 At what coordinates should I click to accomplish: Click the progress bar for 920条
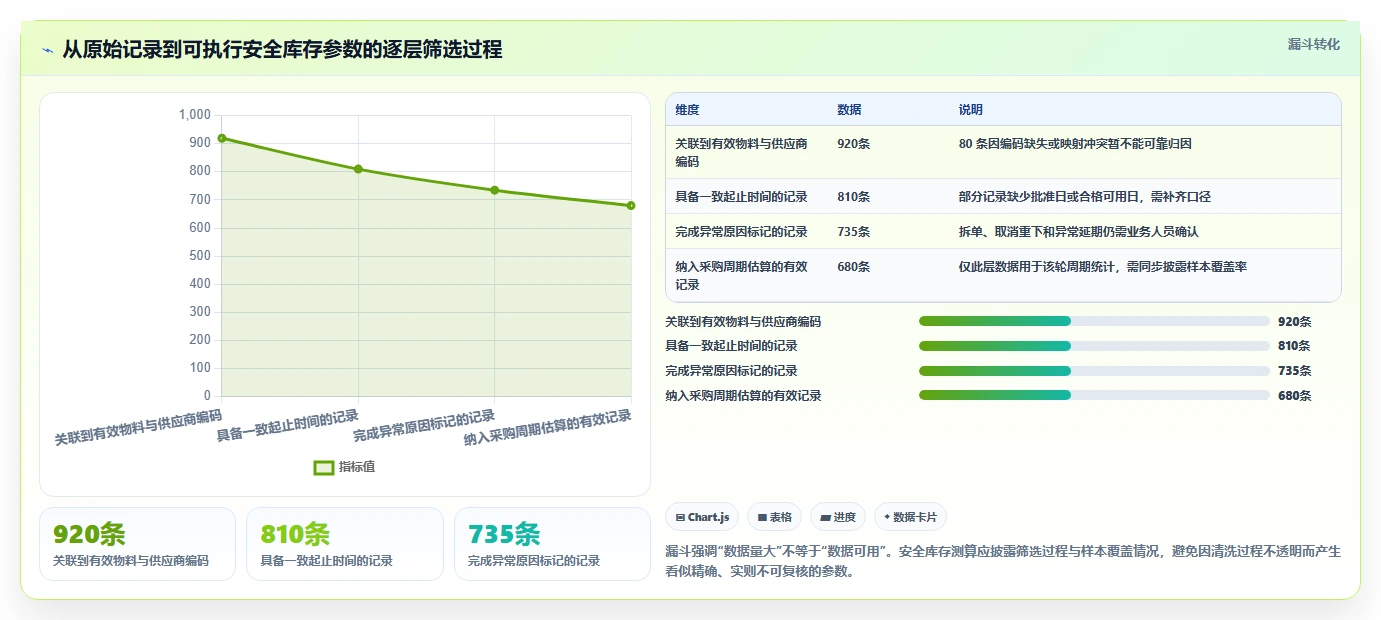coord(1094,321)
